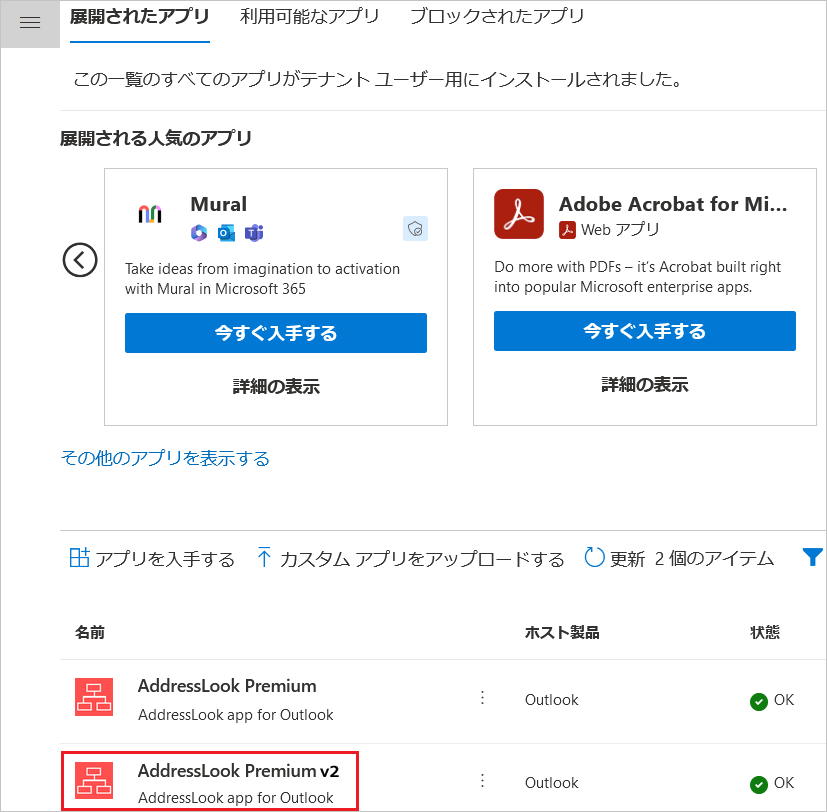Click the Adobe Acrobat app icon
Screen dimensions: 827x812
click(518, 214)
